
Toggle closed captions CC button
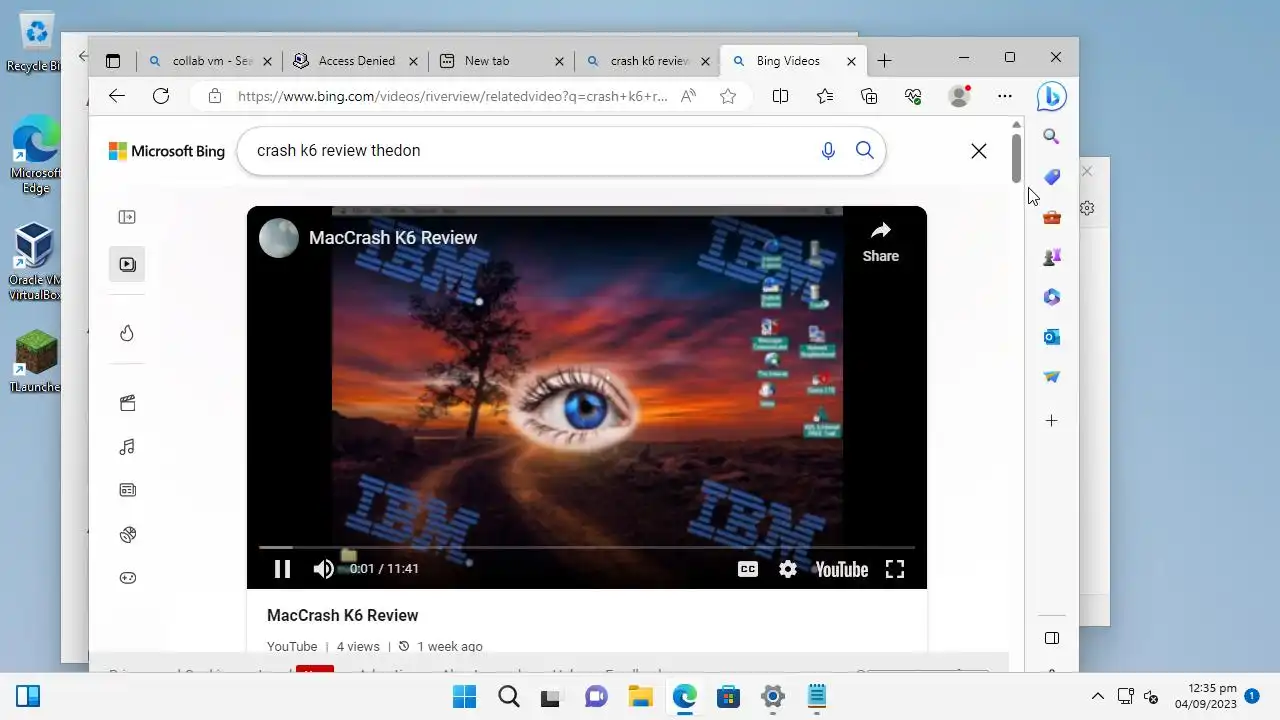[748, 569]
